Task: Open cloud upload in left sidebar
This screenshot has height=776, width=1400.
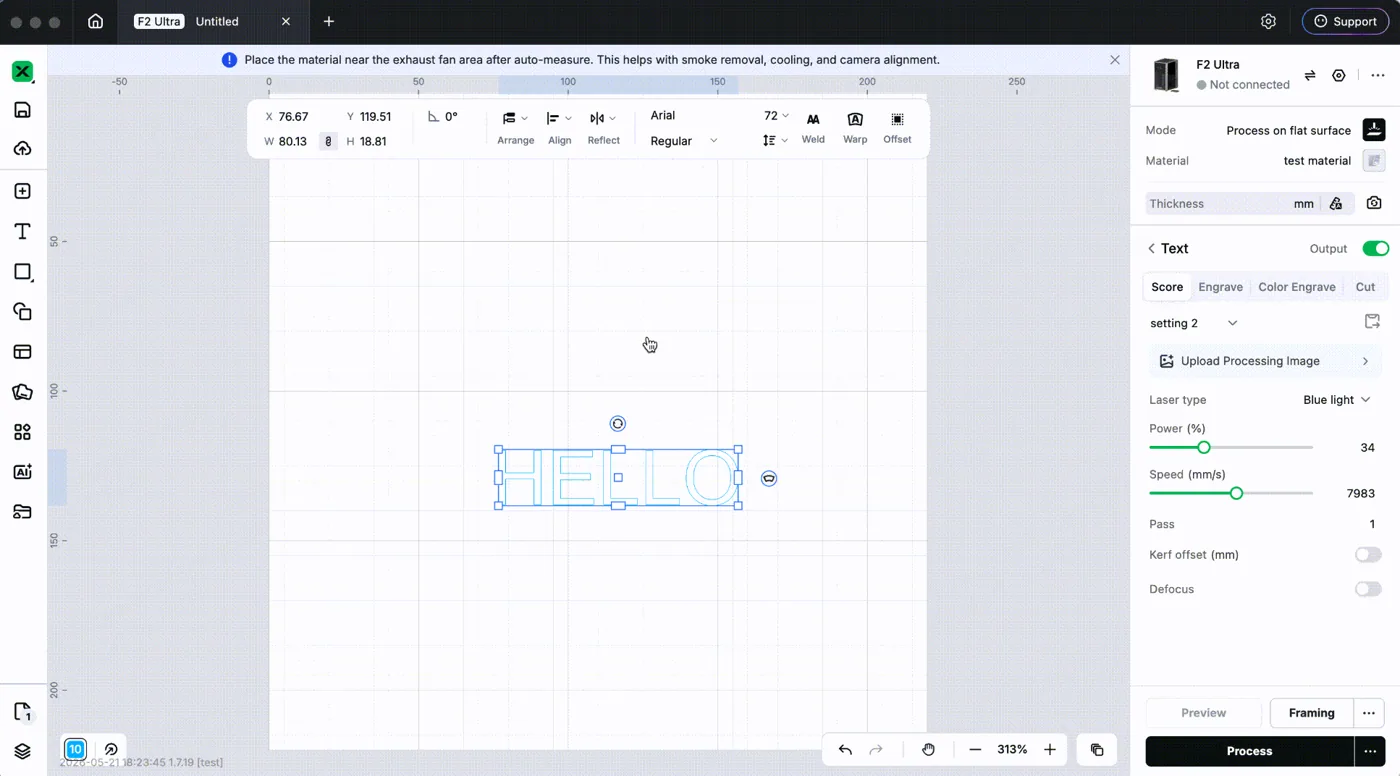Action: [22, 149]
